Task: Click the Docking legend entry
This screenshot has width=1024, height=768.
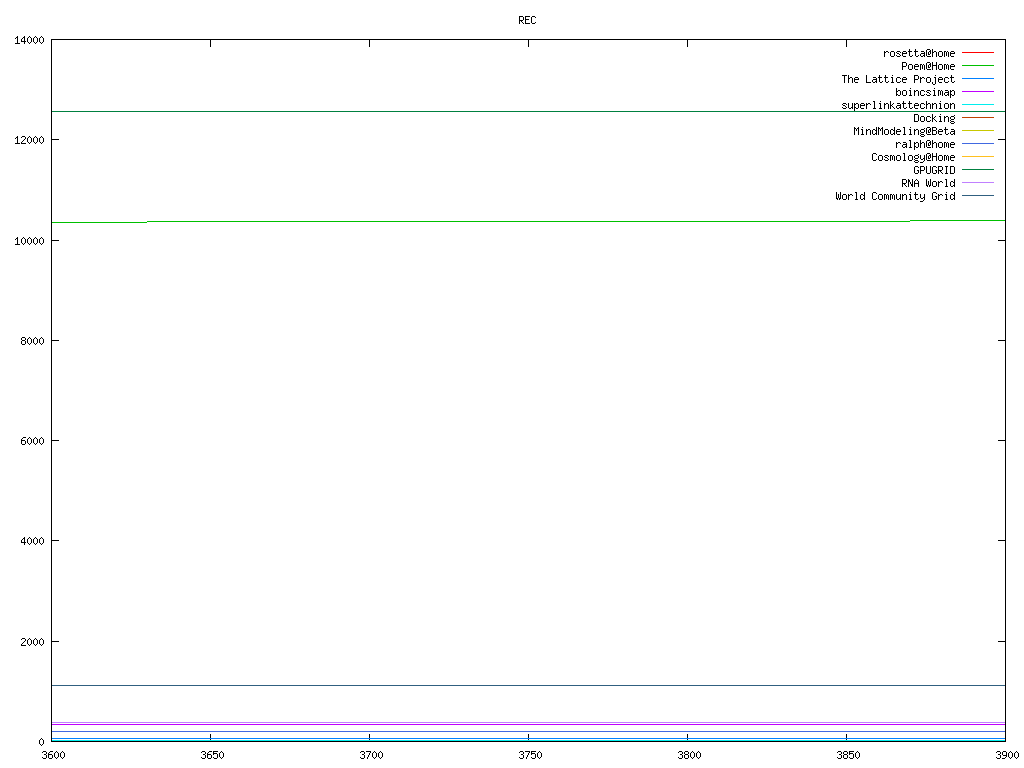Action: point(934,118)
